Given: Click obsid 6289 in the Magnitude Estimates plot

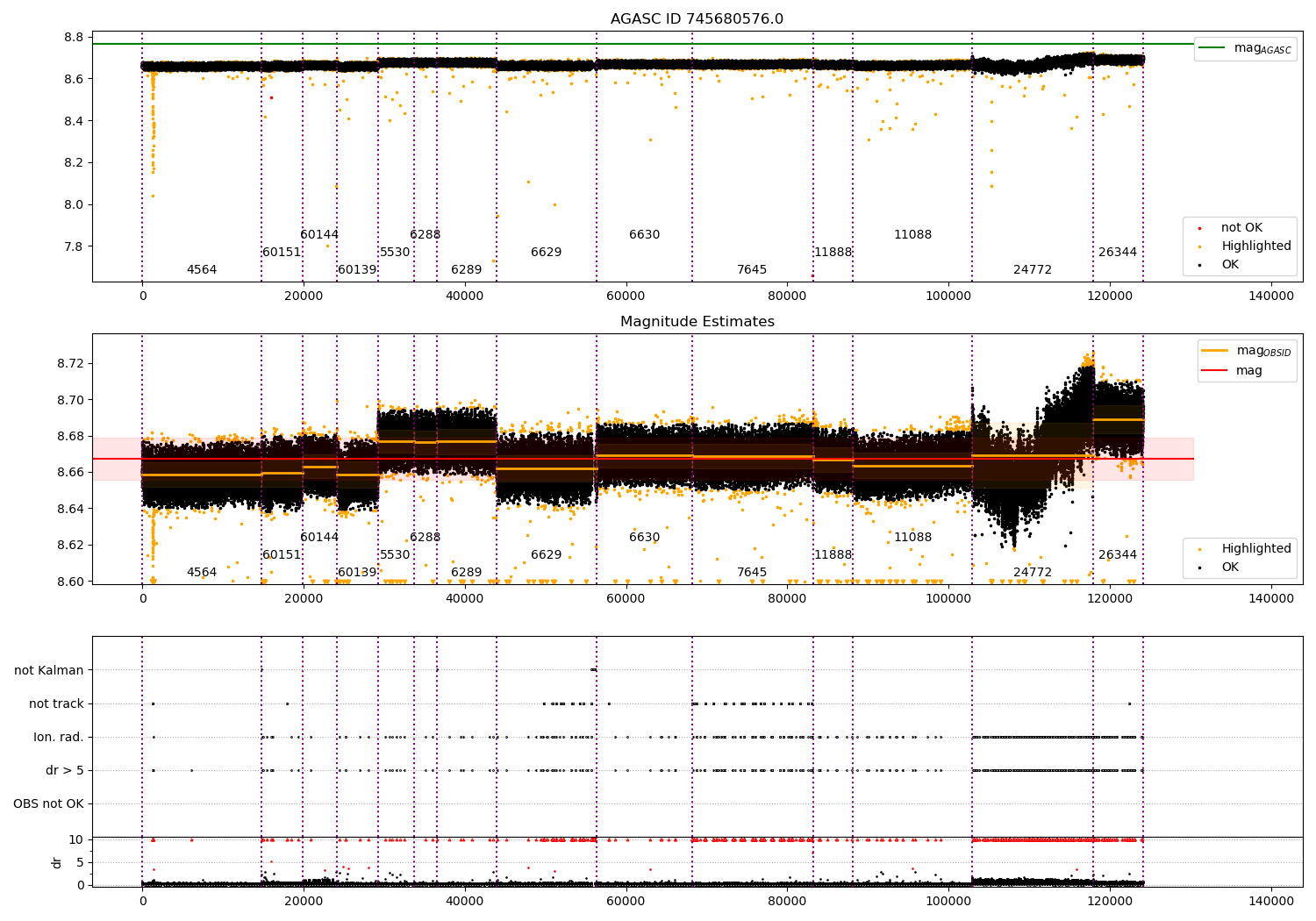Looking at the screenshot, I should tap(467, 573).
